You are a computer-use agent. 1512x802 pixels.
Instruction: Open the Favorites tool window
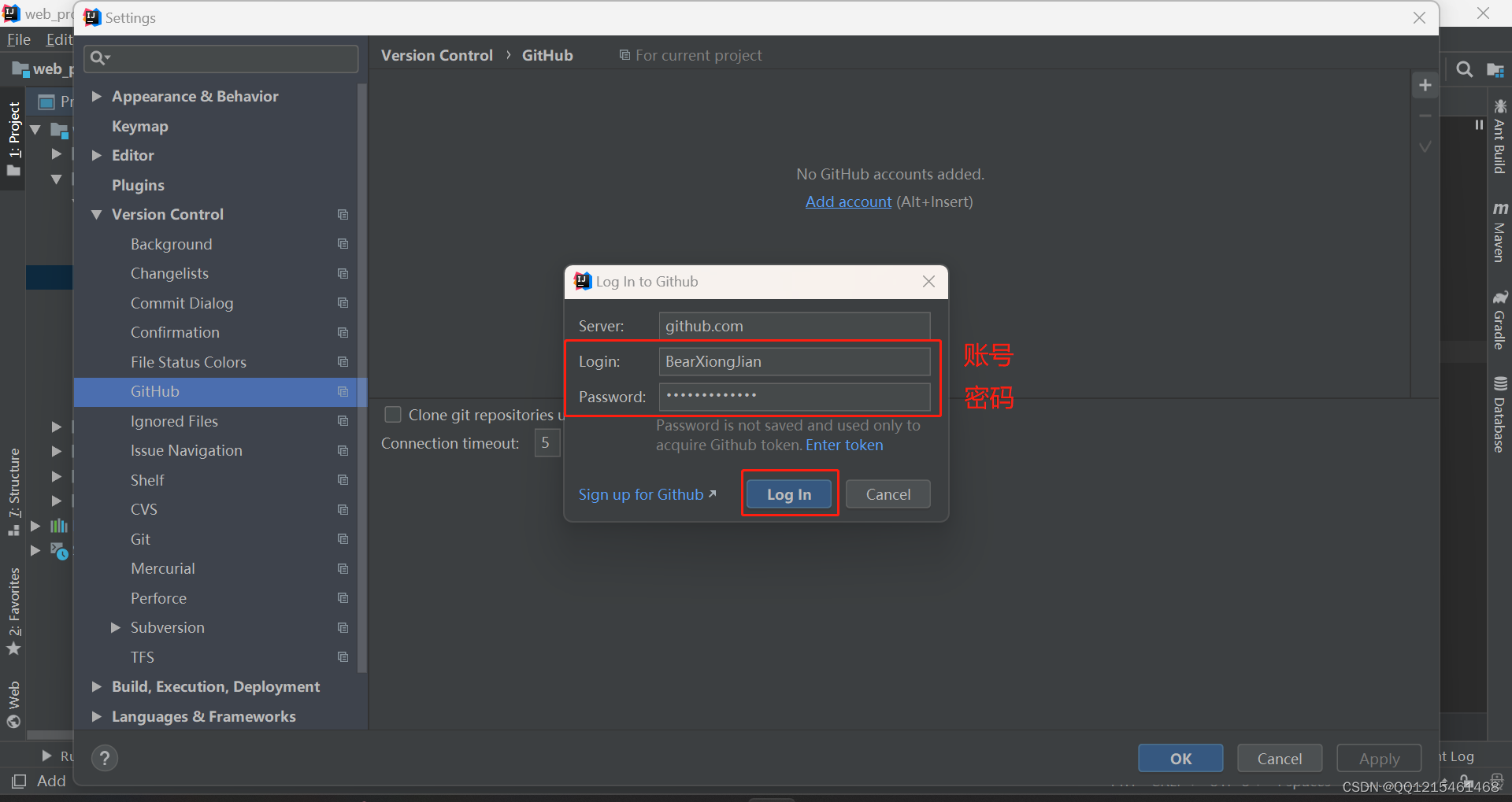(14, 611)
